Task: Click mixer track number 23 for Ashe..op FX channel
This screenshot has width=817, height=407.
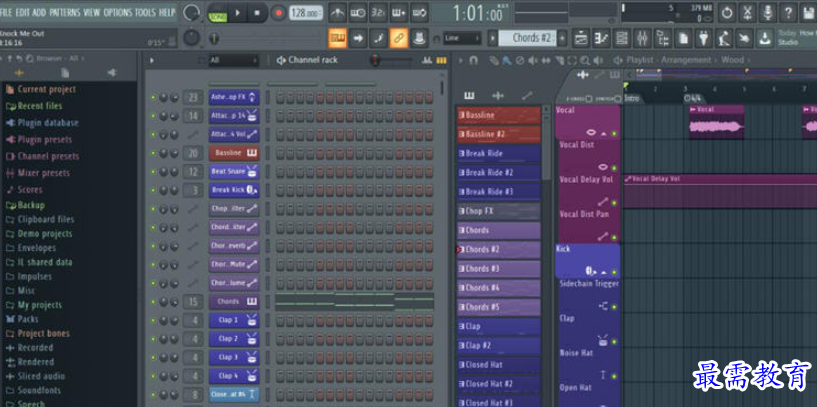Action: point(193,97)
